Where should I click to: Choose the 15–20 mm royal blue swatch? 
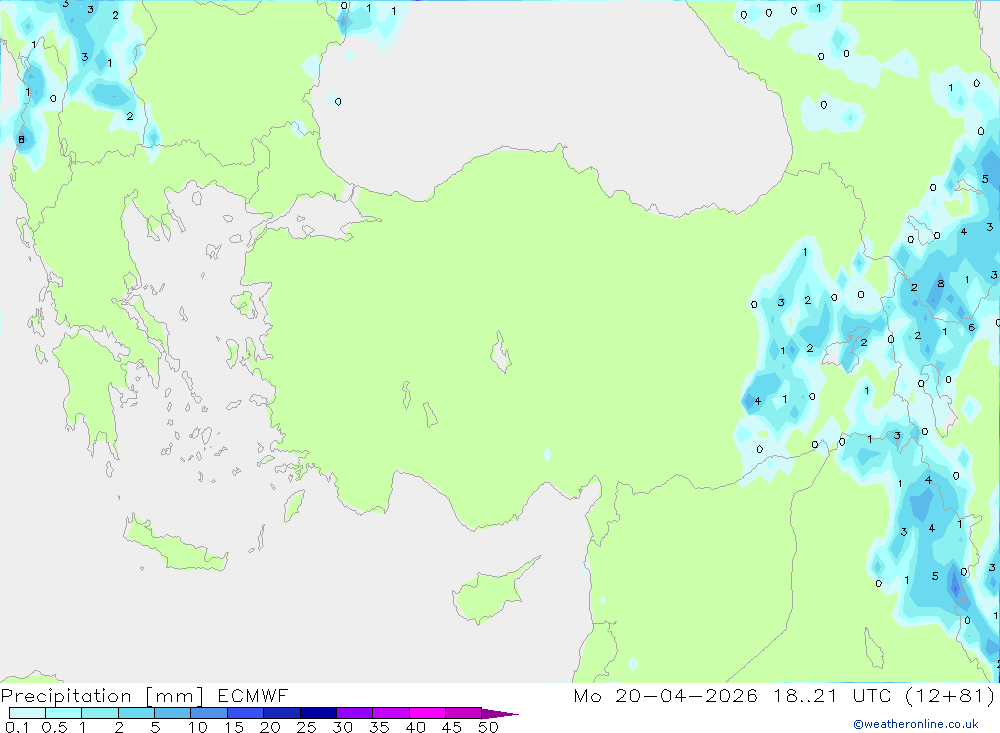point(245,713)
